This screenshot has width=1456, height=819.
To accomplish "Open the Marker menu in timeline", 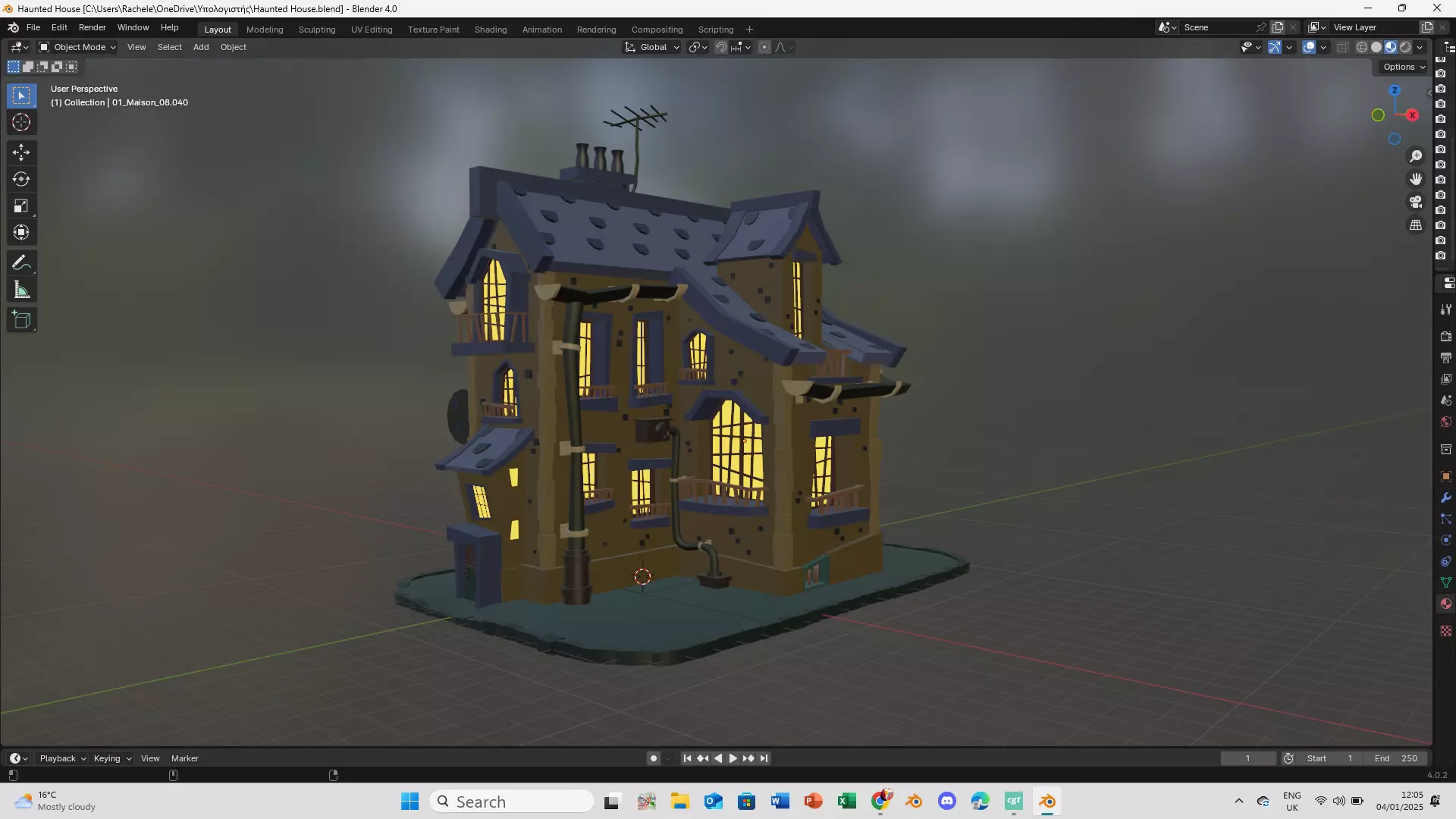I will click(x=185, y=758).
